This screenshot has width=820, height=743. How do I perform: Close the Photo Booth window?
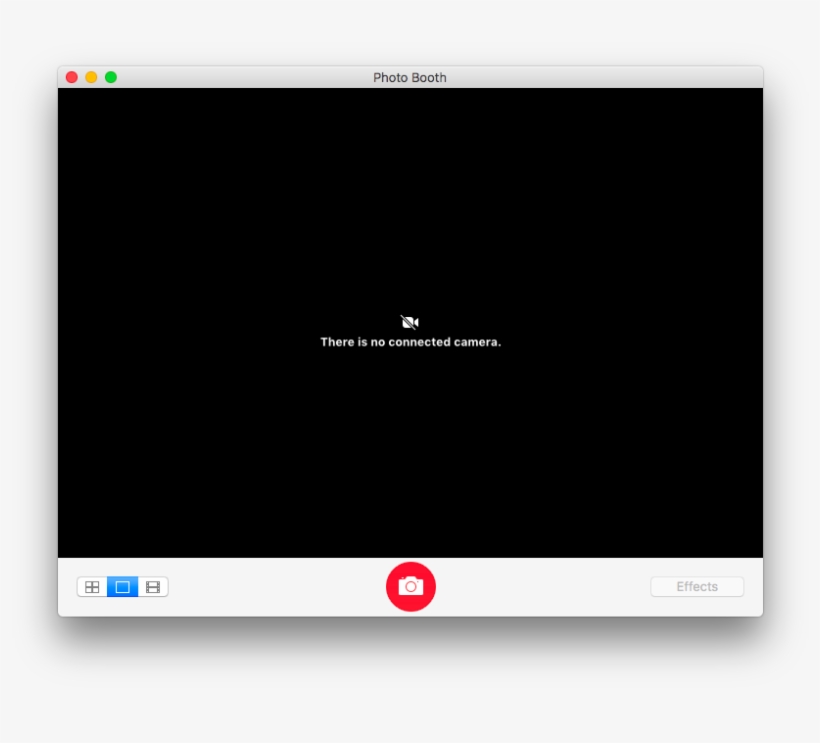72,77
